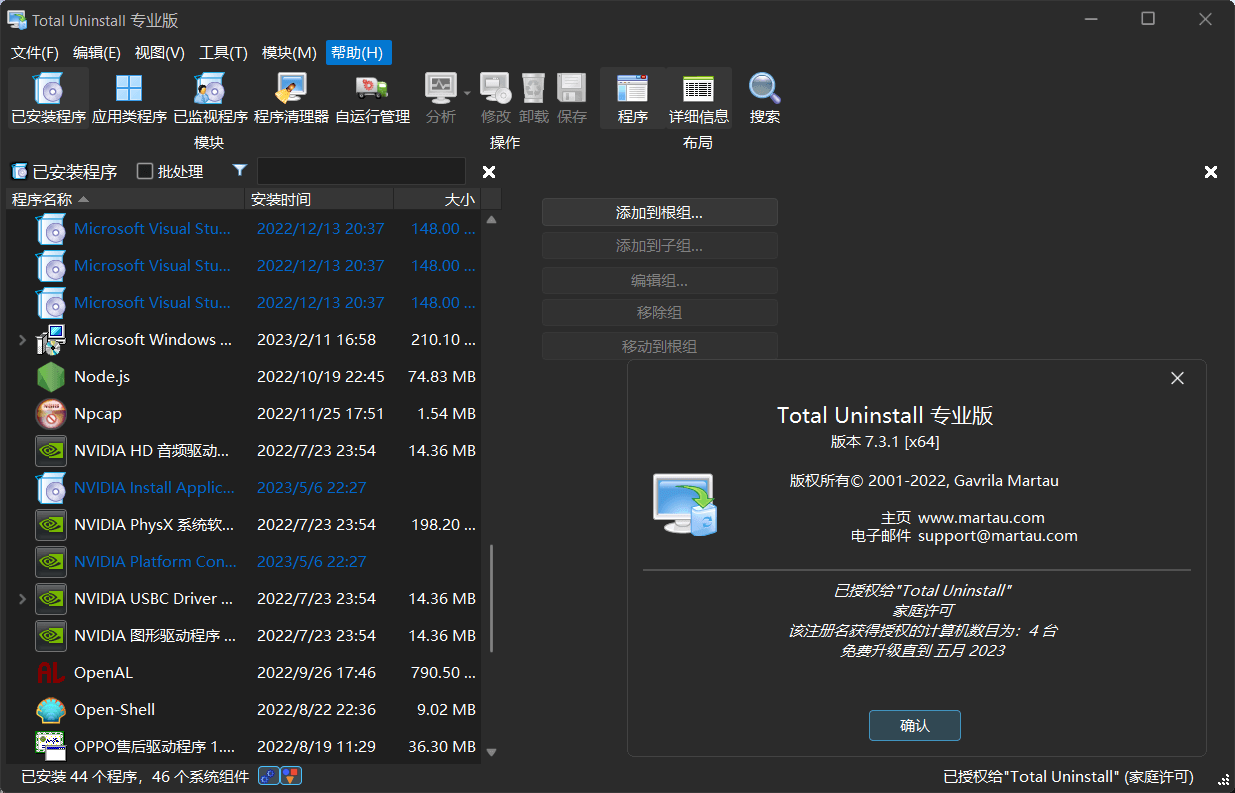This screenshot has height=793, width=1235.
Task: Click the 添加到根组 button
Action: [x=659, y=212]
